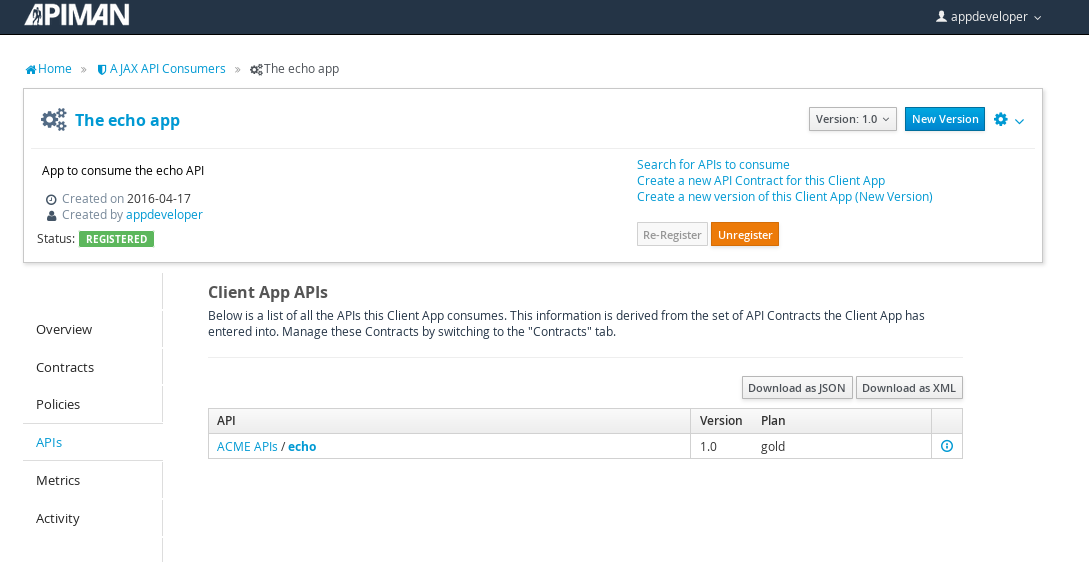1089x562 pixels.
Task: Open Search for APIs to consume link
Action: coord(713,165)
